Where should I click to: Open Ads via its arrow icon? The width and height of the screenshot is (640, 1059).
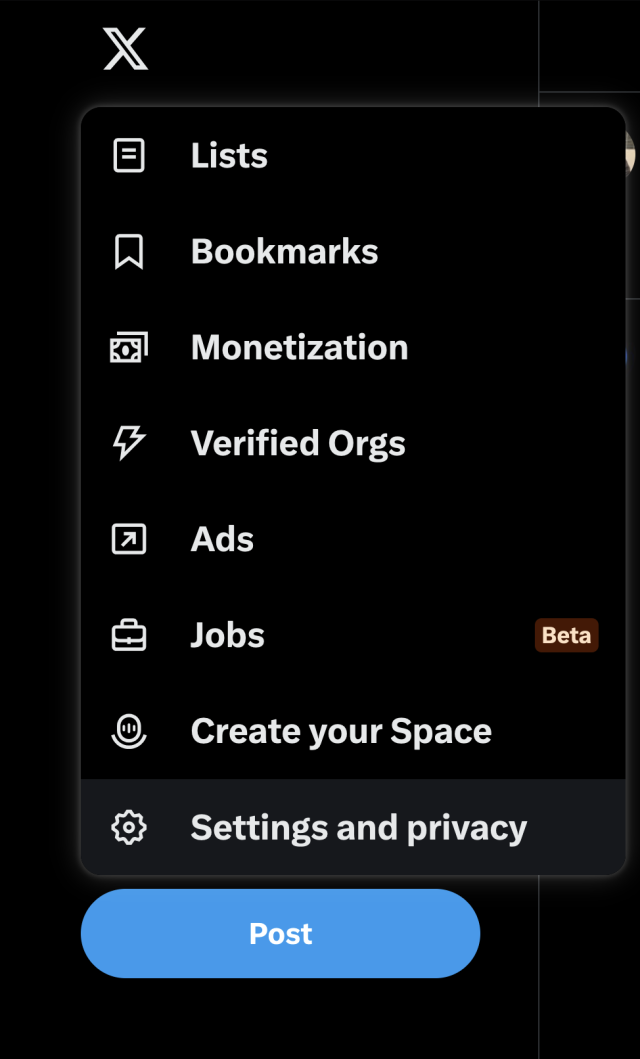[128, 539]
